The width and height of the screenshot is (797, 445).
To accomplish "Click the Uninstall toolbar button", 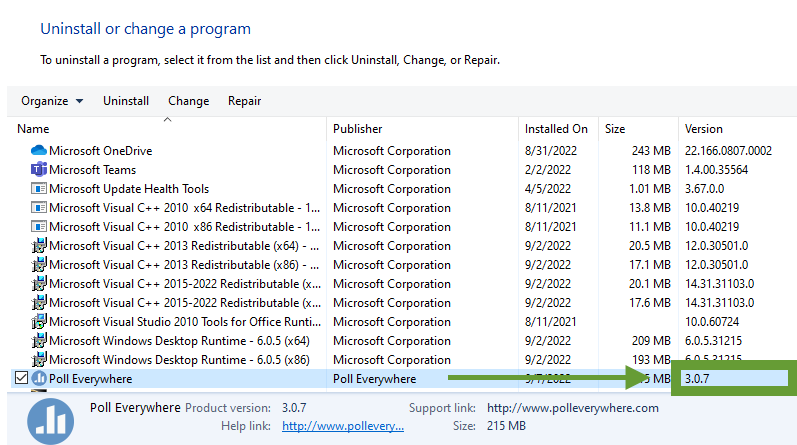I will [126, 101].
